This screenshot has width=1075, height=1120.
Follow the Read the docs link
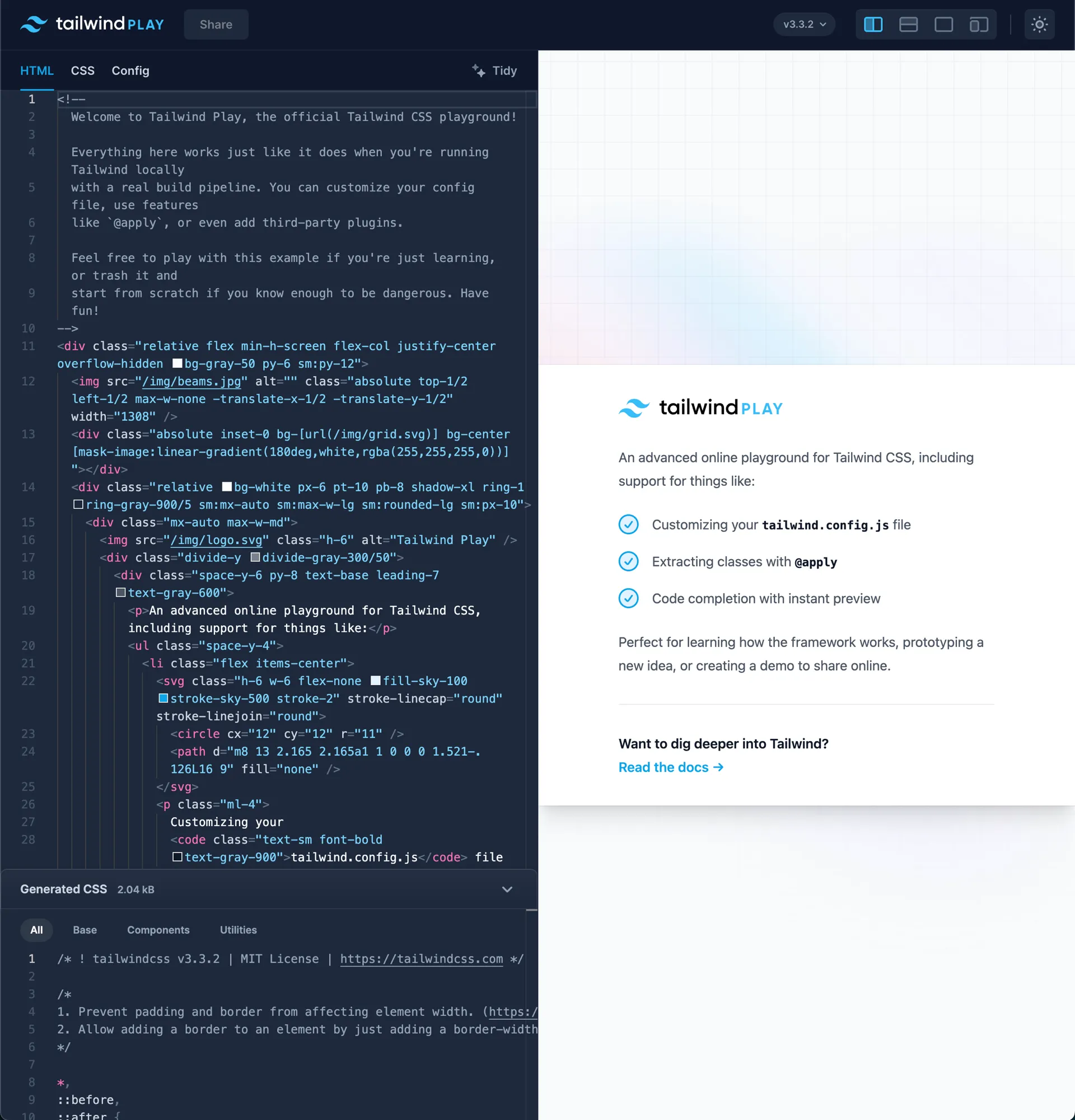click(670, 767)
